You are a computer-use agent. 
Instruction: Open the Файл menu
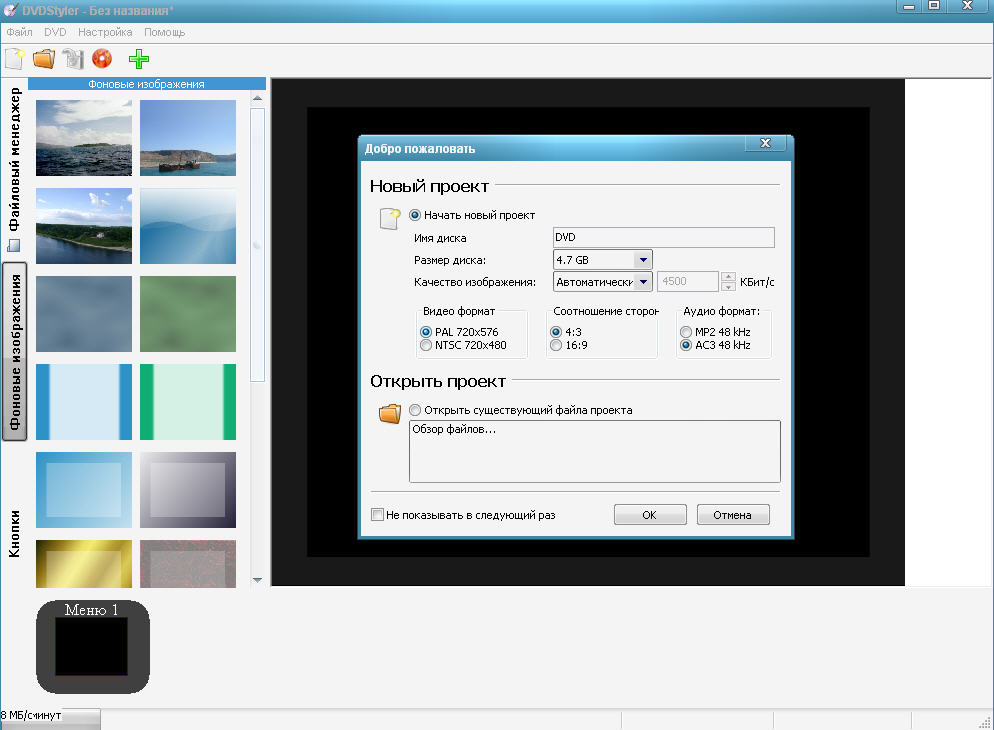[x=19, y=32]
